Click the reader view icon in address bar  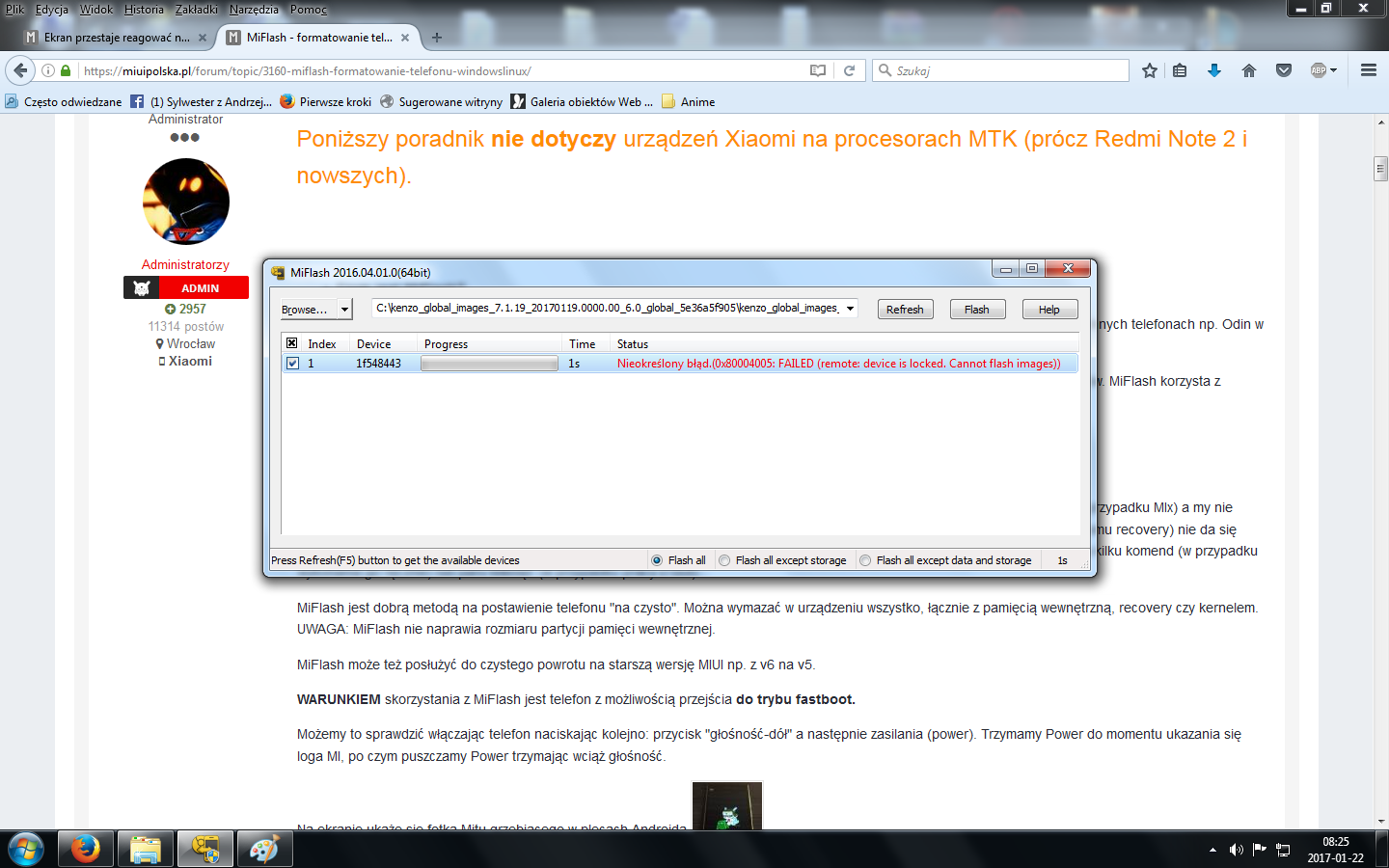coord(818,70)
